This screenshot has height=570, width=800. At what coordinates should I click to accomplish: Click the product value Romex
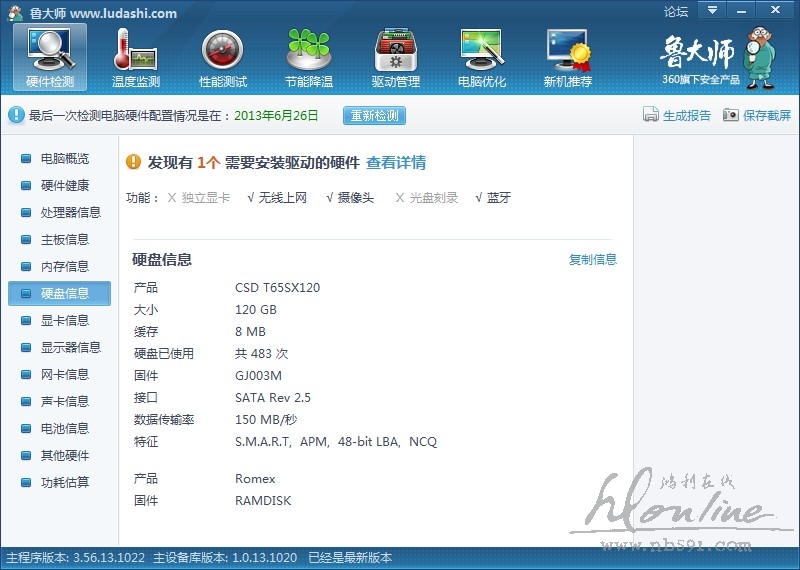click(255, 479)
